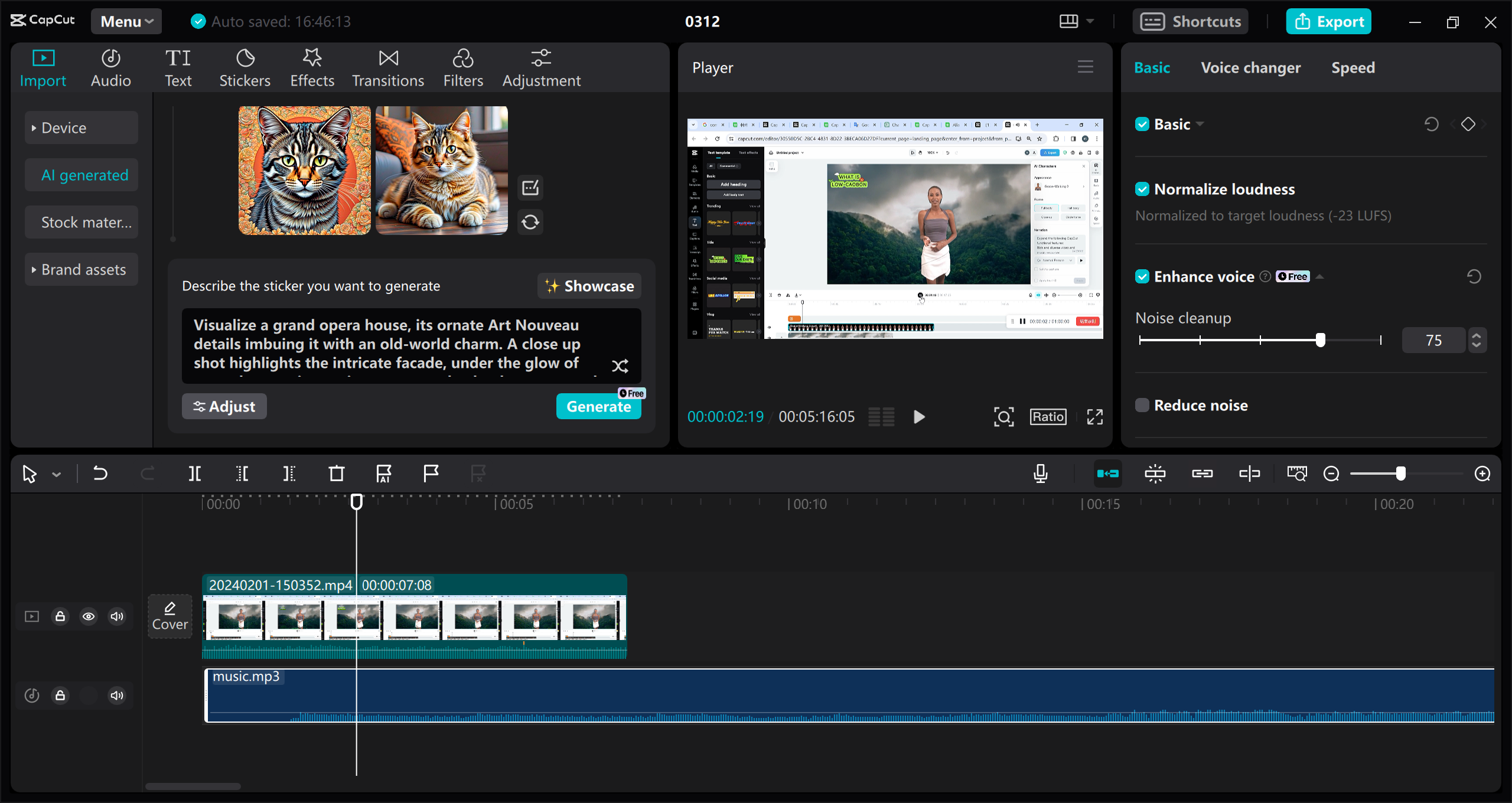Enable the Reduce noise checkbox
1512x803 pixels.
pos(1141,405)
